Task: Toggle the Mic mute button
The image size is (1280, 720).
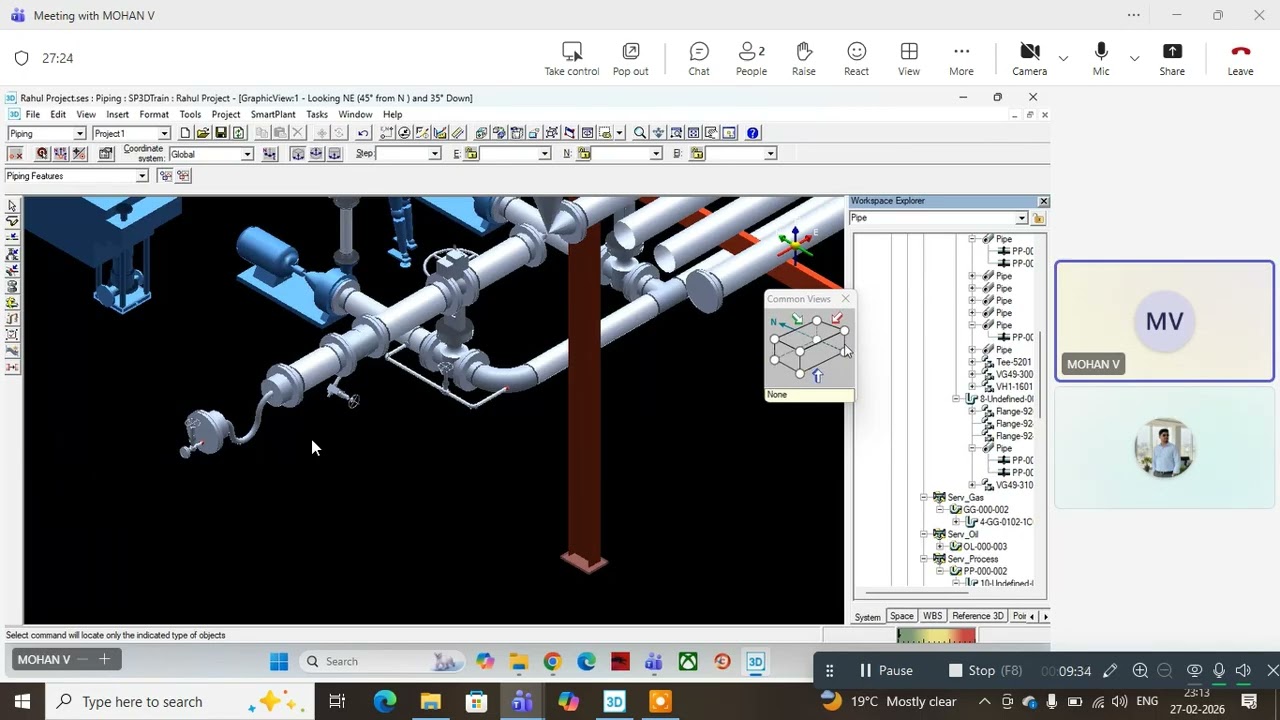Action: (1101, 59)
